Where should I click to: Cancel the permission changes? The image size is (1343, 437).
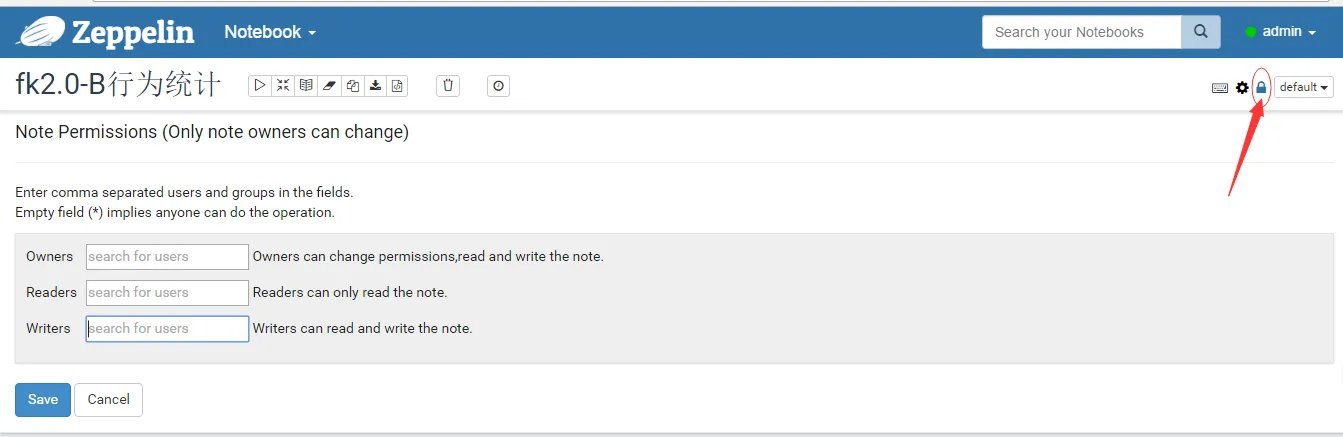108,399
